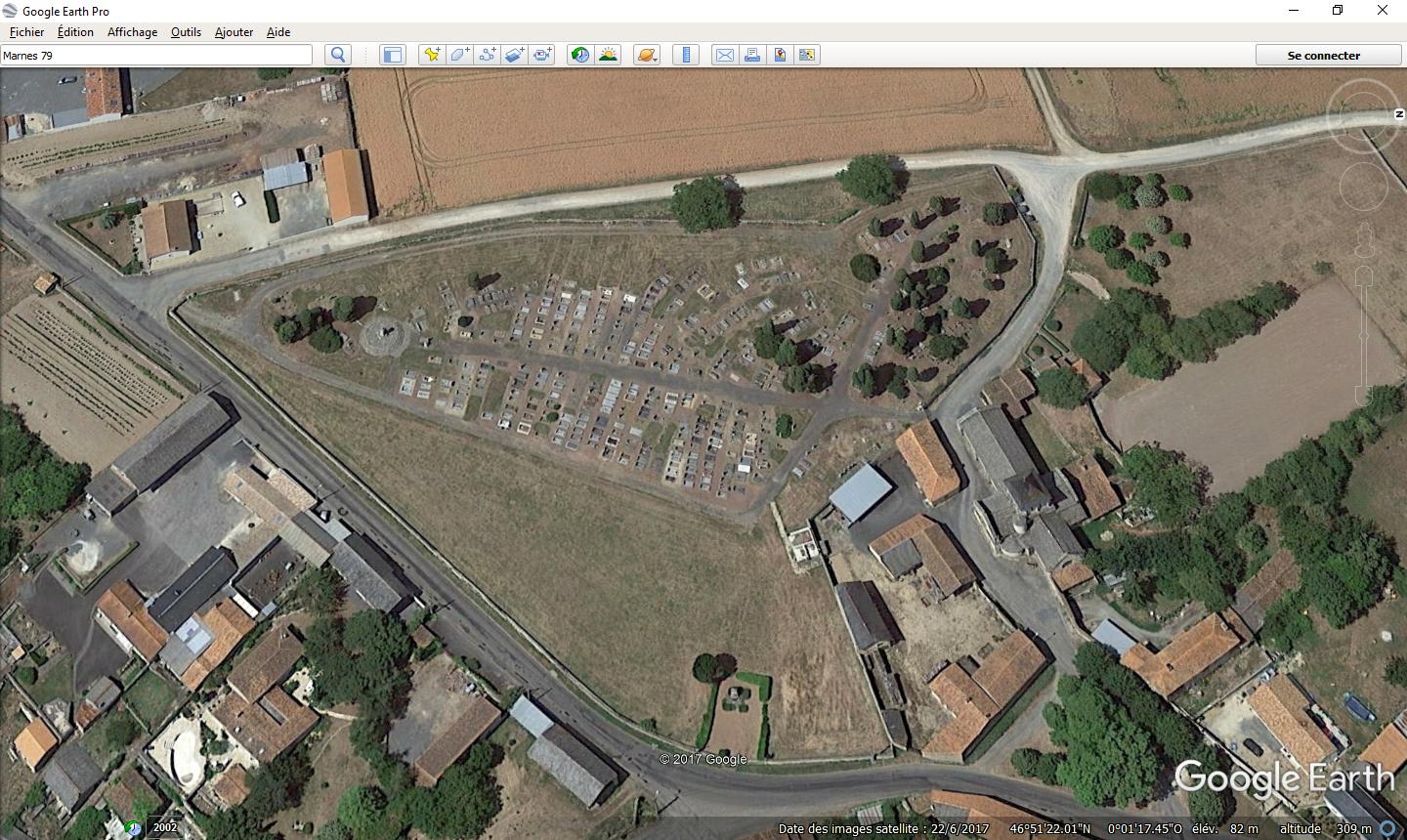Click the Google Earth Pro title icon

[10, 11]
